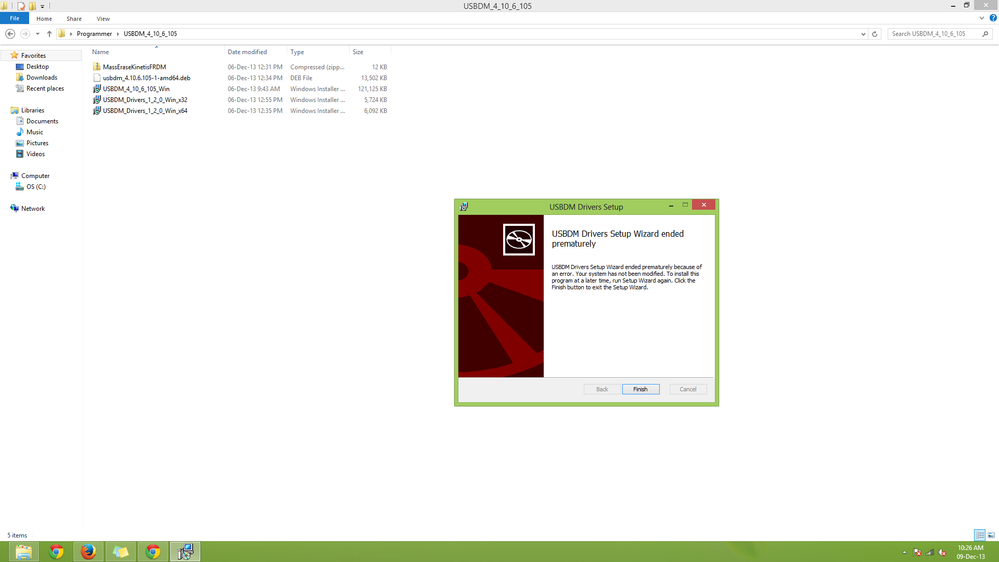
Task: Expand the address bar history dropdown
Action: [x=863, y=34]
